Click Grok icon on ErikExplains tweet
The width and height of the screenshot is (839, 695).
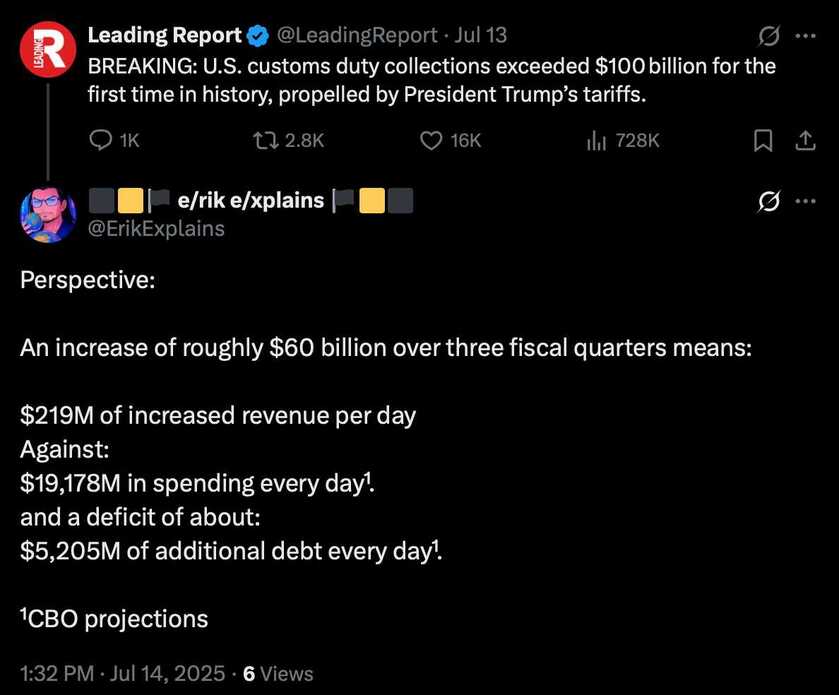(769, 202)
